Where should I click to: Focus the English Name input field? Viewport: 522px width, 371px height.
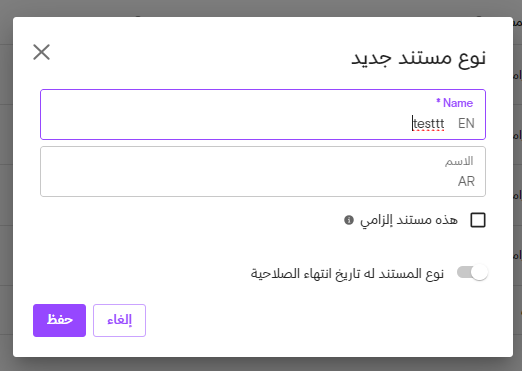(x=263, y=114)
